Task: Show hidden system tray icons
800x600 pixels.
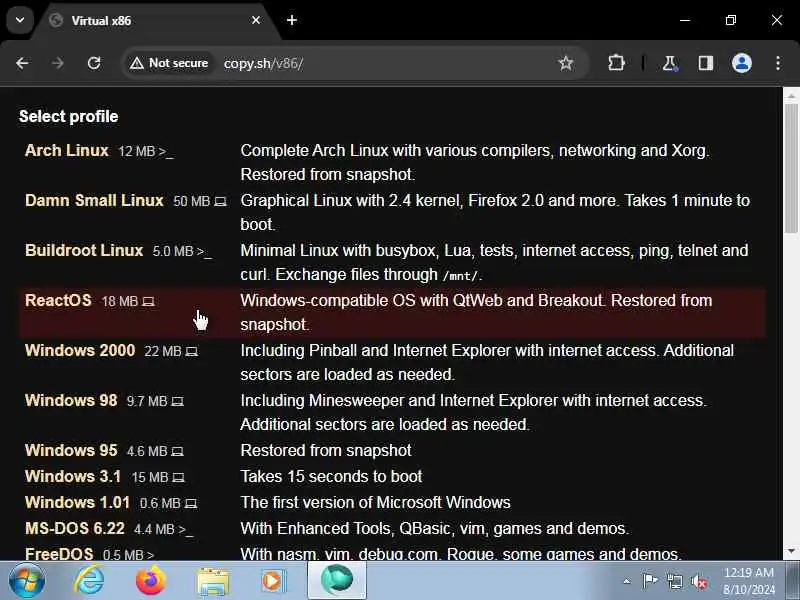Action: tap(627, 581)
